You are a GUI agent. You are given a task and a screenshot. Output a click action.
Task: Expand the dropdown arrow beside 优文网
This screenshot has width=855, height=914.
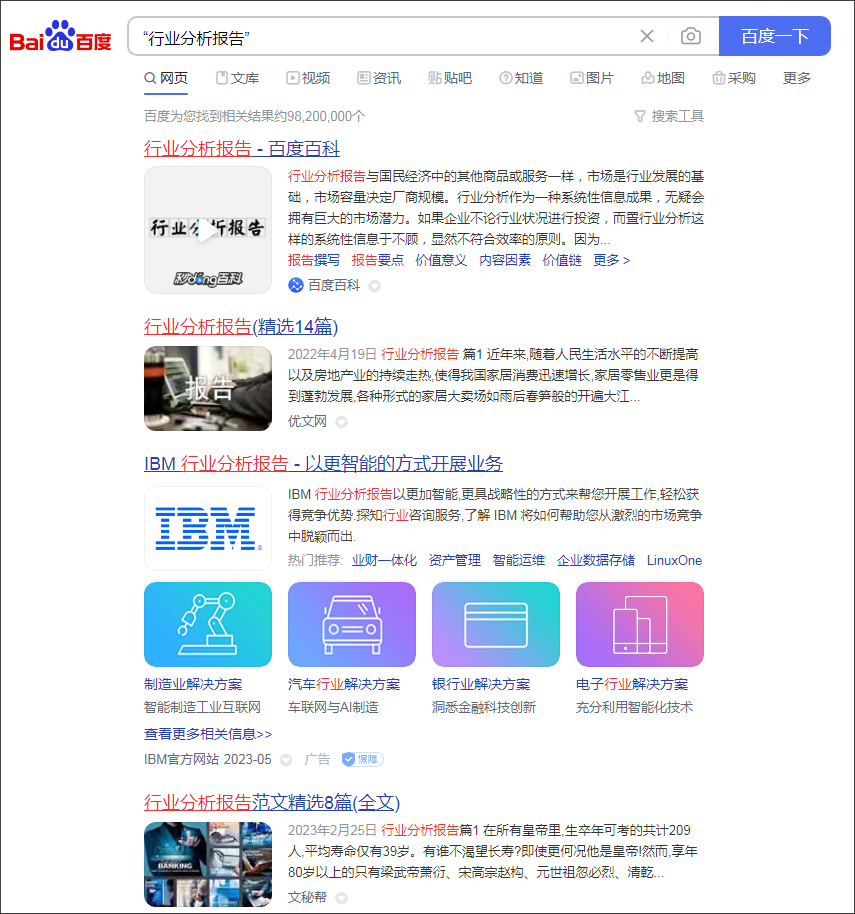click(342, 422)
